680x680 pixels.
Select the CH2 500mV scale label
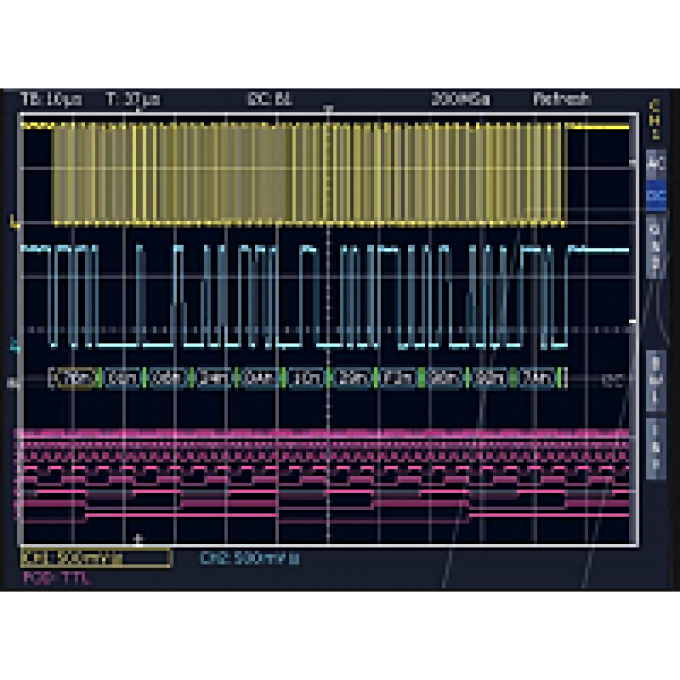click(250, 558)
